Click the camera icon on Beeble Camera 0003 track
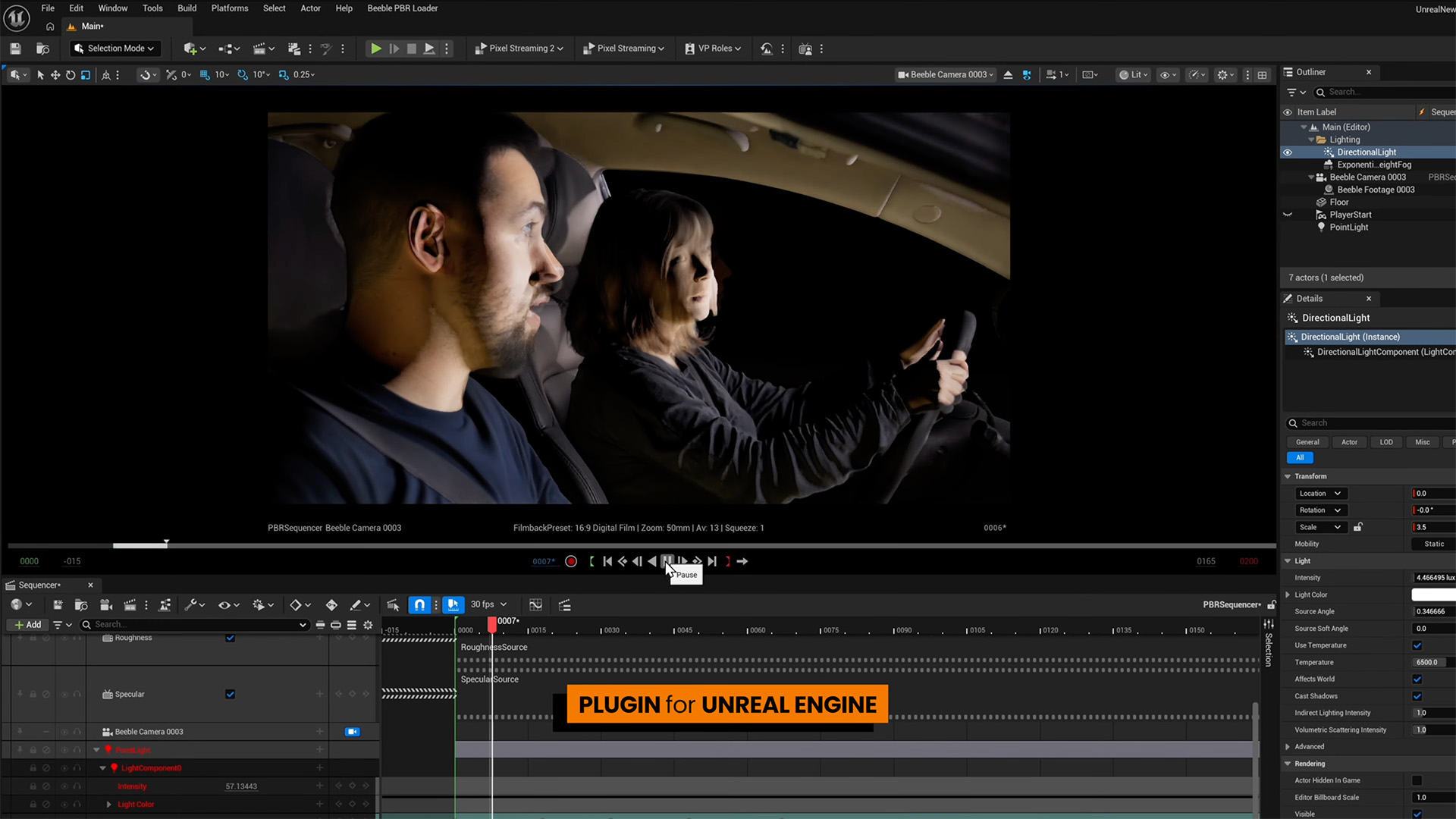 pyautogui.click(x=352, y=732)
